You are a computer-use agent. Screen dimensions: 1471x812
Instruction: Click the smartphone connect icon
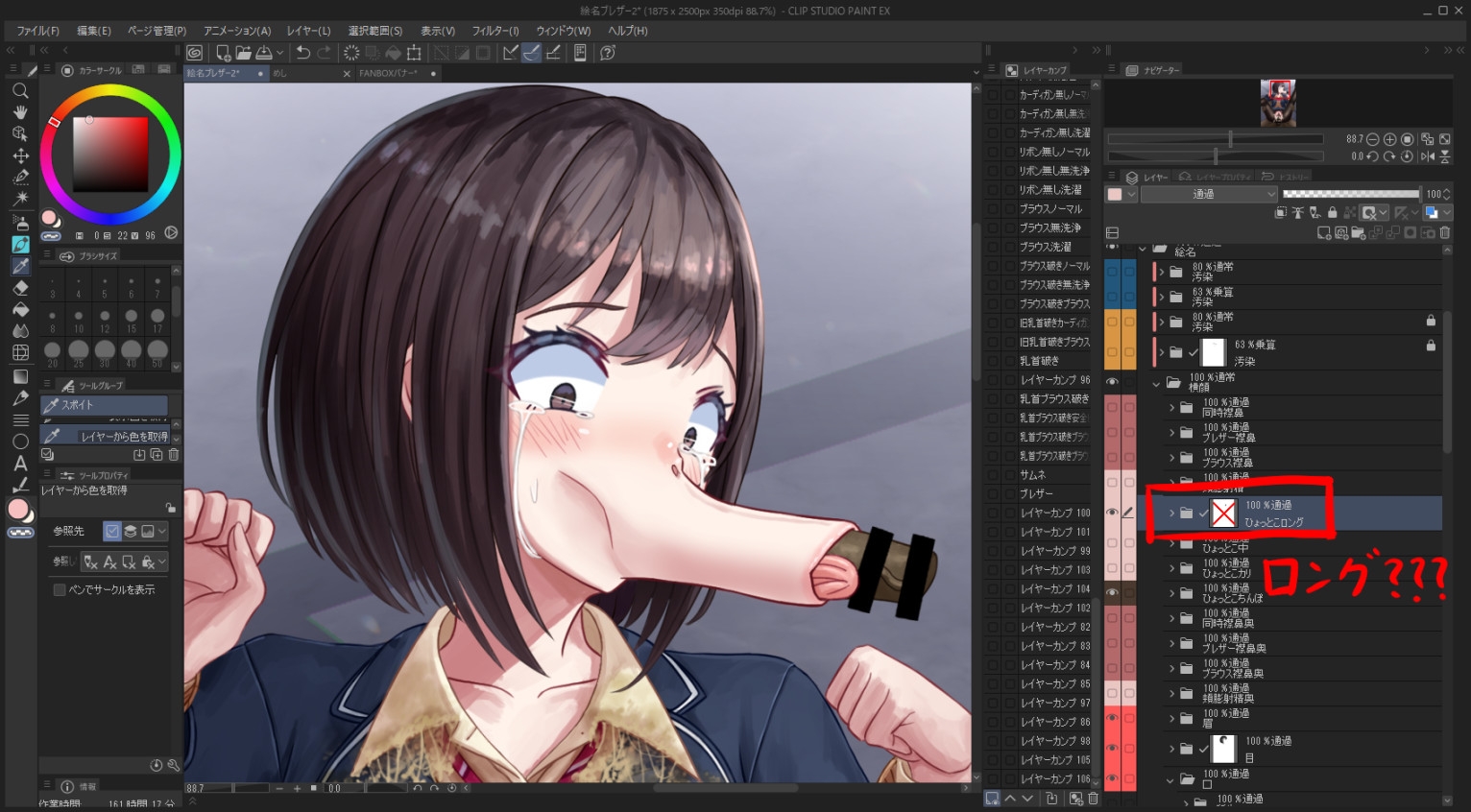580,53
